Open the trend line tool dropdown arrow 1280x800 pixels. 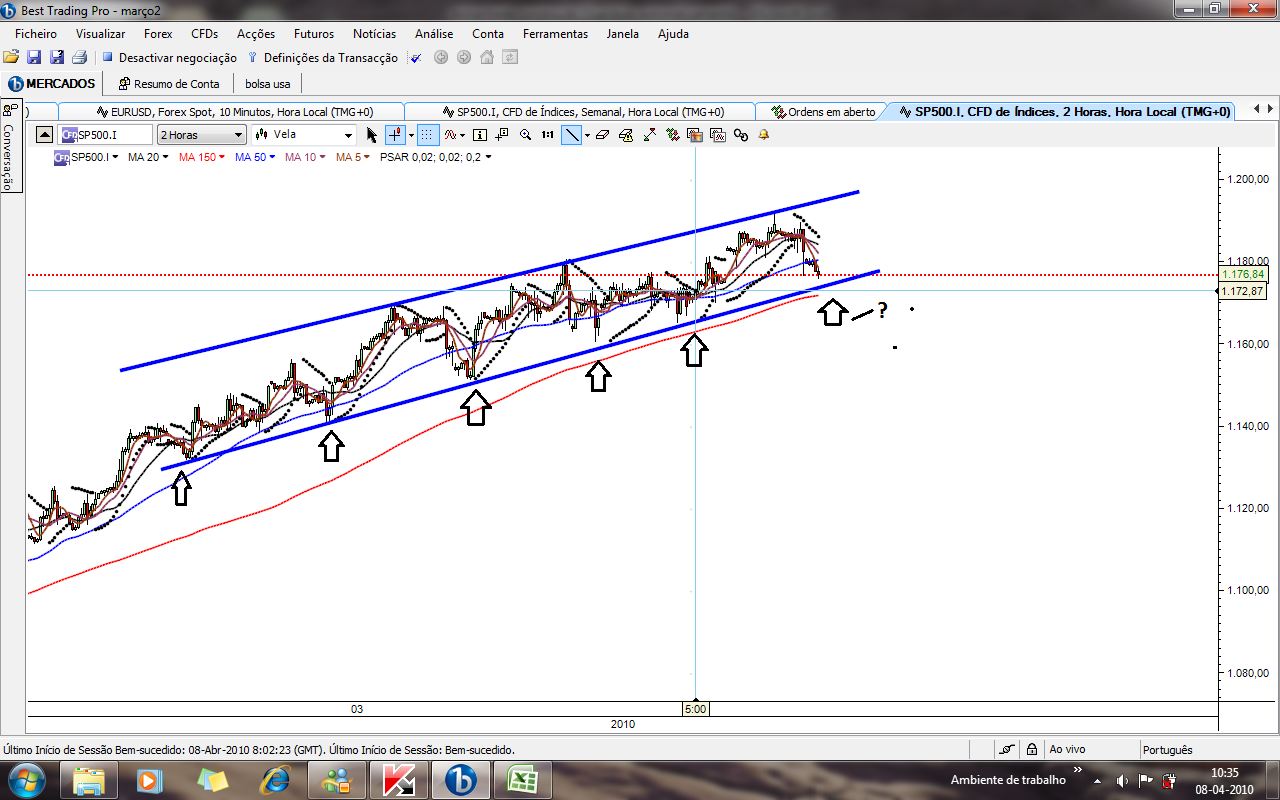pyautogui.click(x=588, y=135)
